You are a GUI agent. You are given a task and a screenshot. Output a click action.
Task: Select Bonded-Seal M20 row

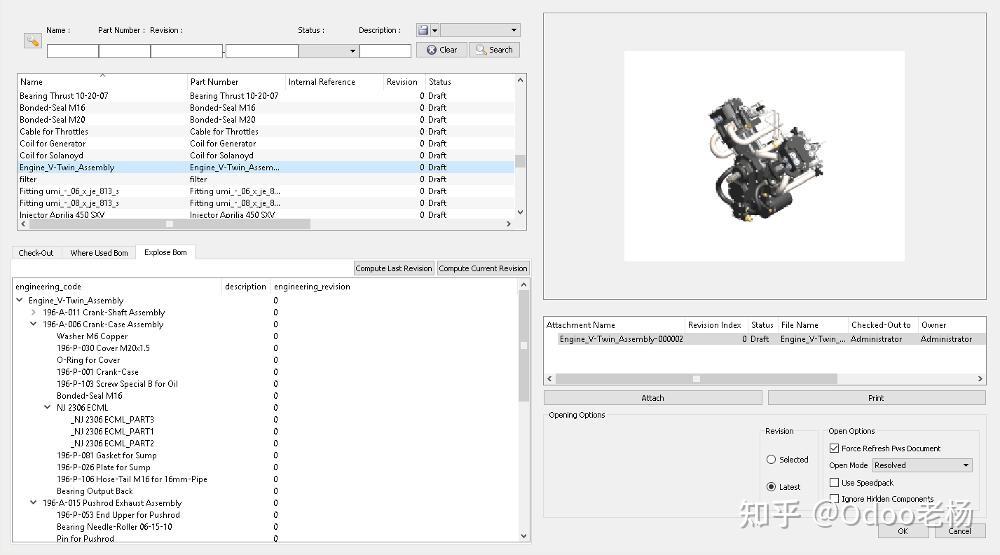point(266,119)
